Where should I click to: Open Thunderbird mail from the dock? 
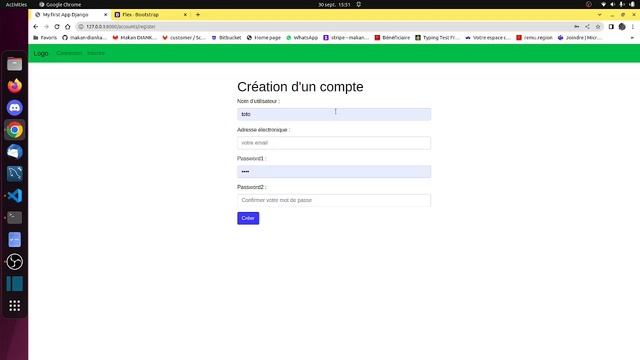click(x=14, y=152)
